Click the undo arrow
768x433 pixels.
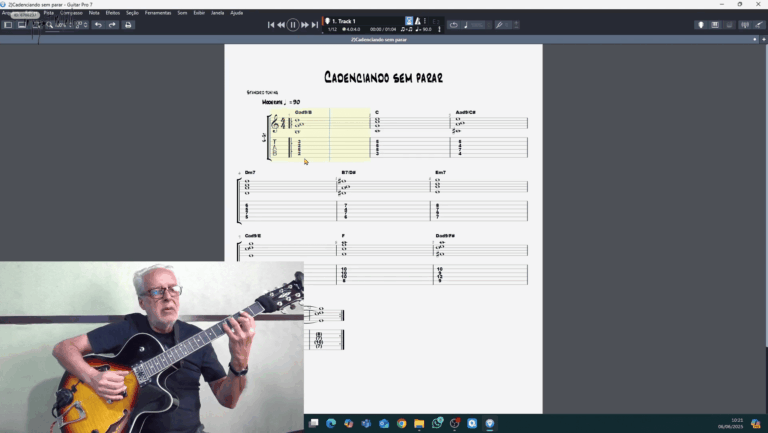pos(98,25)
